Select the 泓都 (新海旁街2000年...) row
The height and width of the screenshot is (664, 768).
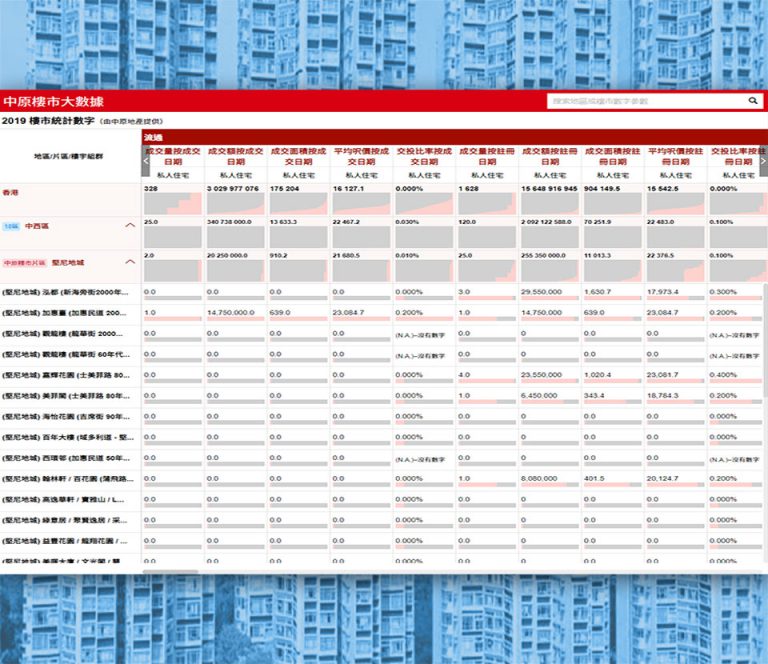coord(65,292)
